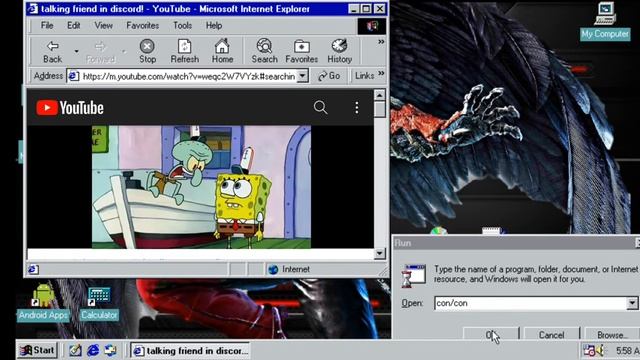Viewport: 640px width, 360px height.
Task: Open the History toolbar button
Action: click(339, 51)
